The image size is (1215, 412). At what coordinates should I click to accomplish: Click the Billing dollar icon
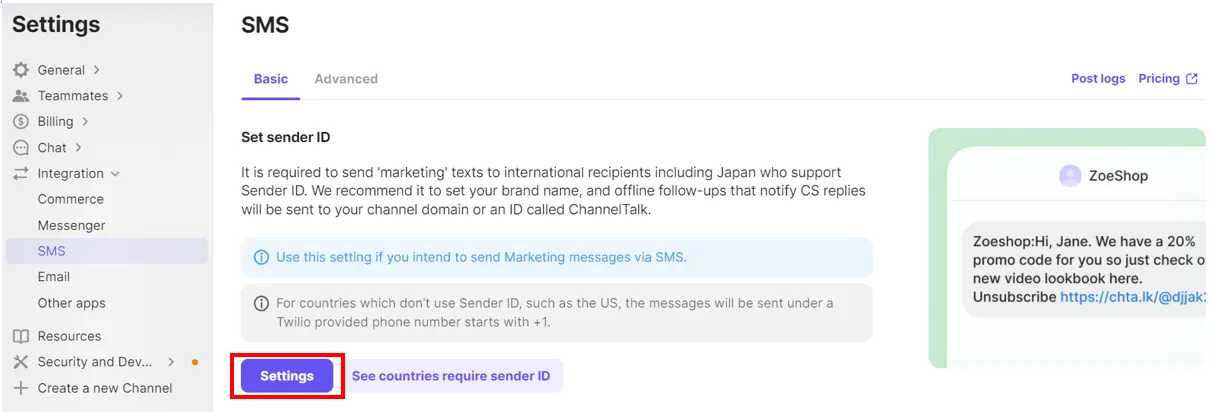(x=20, y=122)
